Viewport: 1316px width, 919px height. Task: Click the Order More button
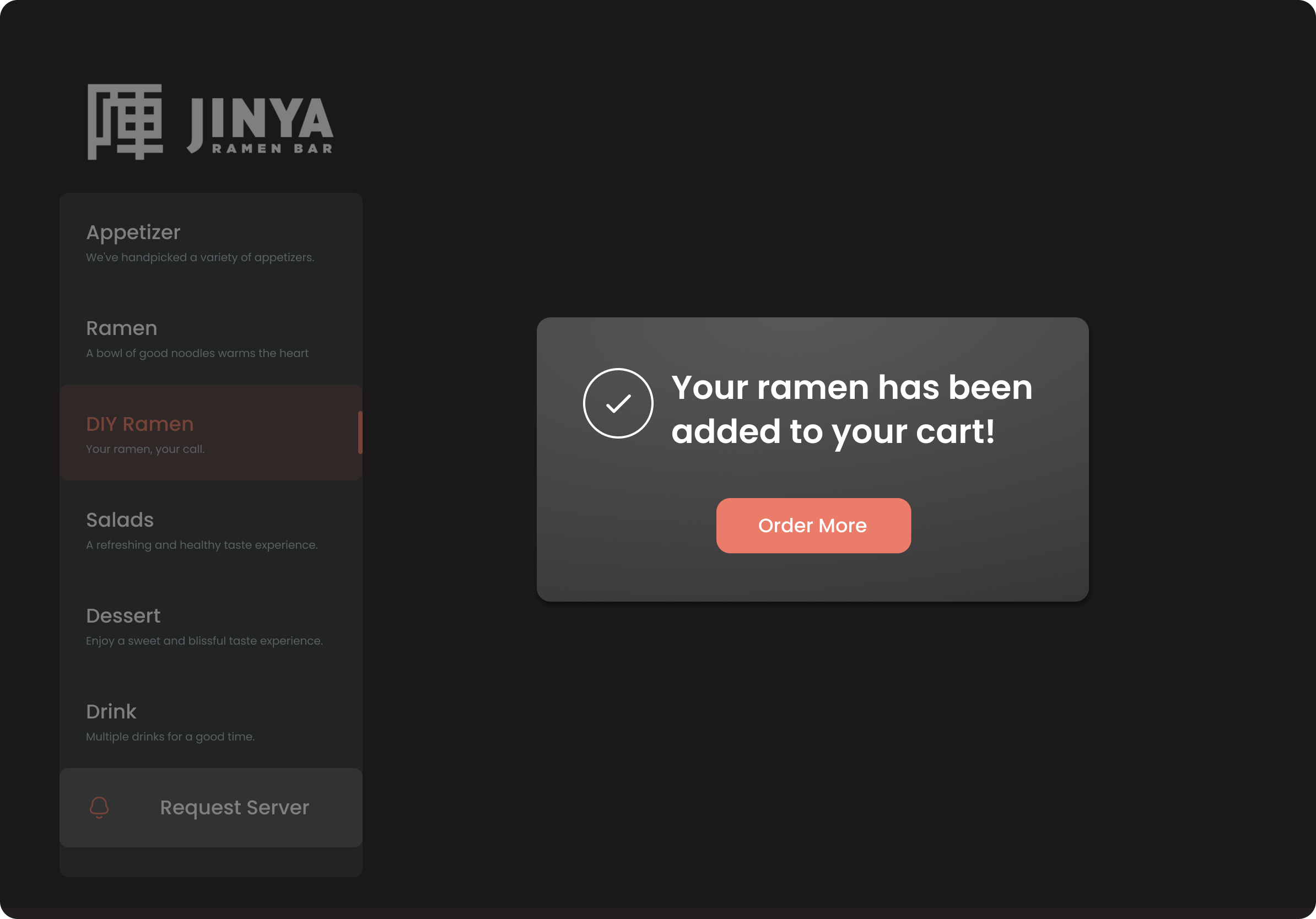813,526
